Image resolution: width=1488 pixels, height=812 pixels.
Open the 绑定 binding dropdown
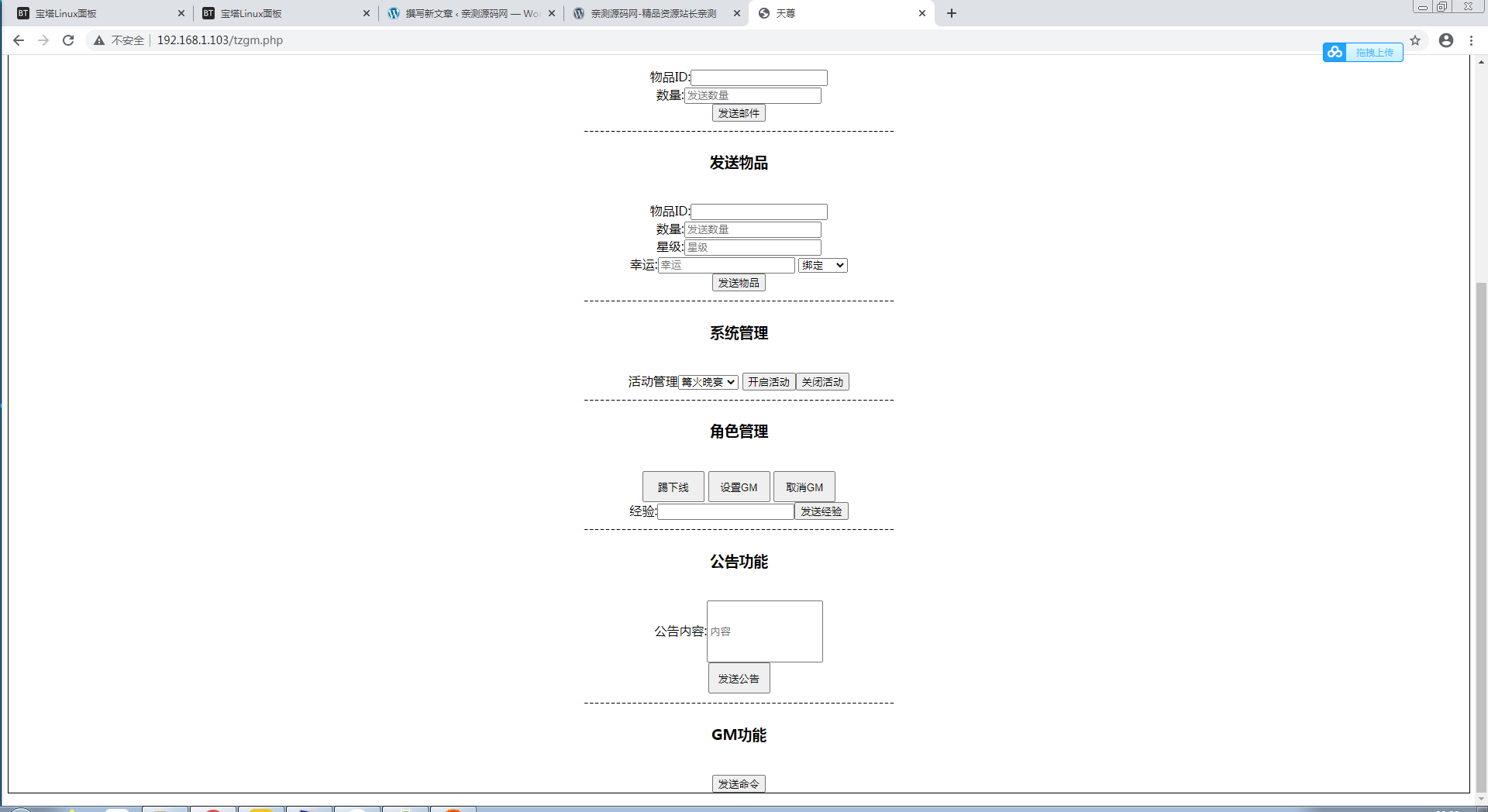[822, 265]
